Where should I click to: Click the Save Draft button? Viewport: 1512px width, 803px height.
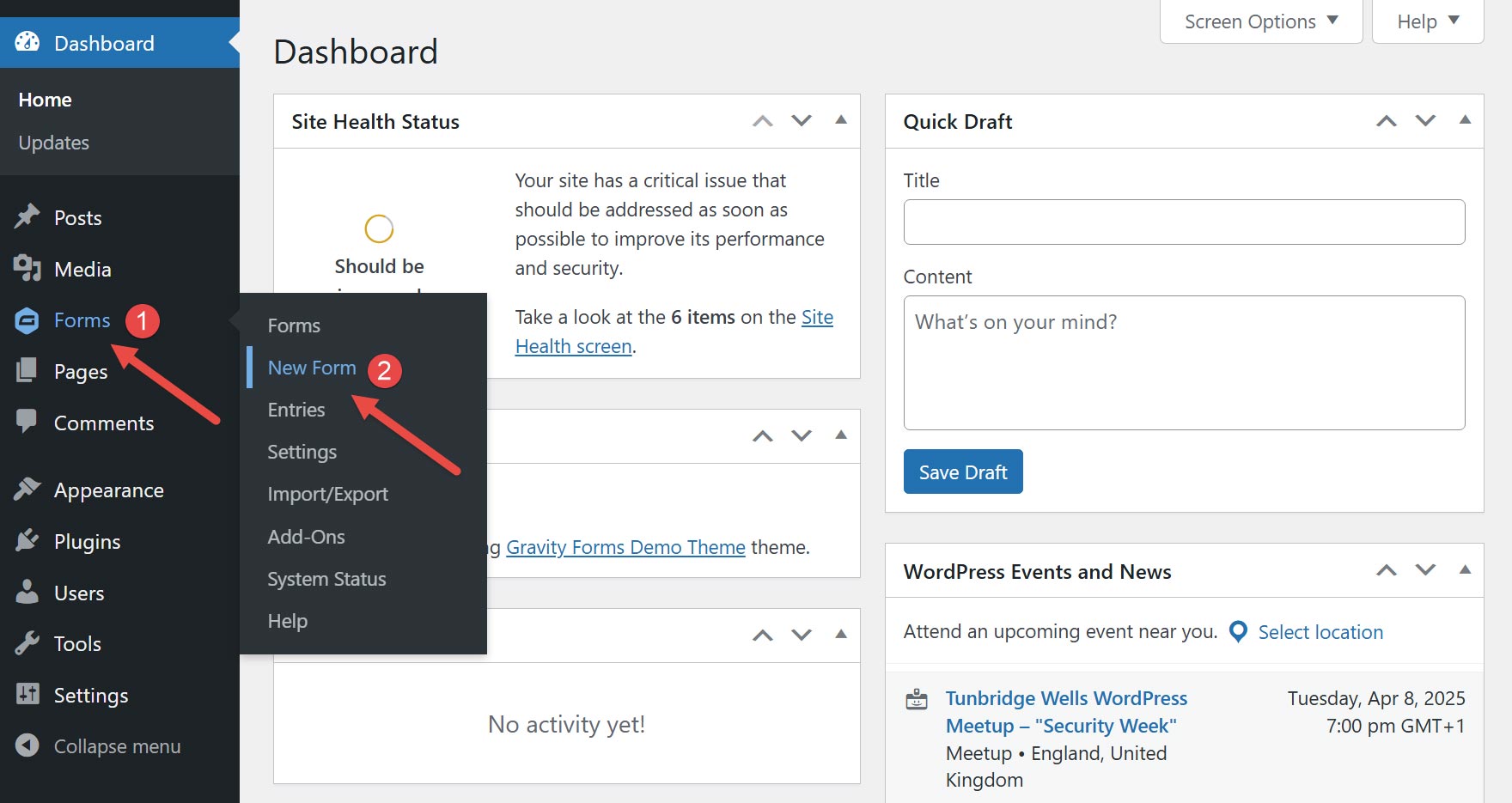pos(963,471)
